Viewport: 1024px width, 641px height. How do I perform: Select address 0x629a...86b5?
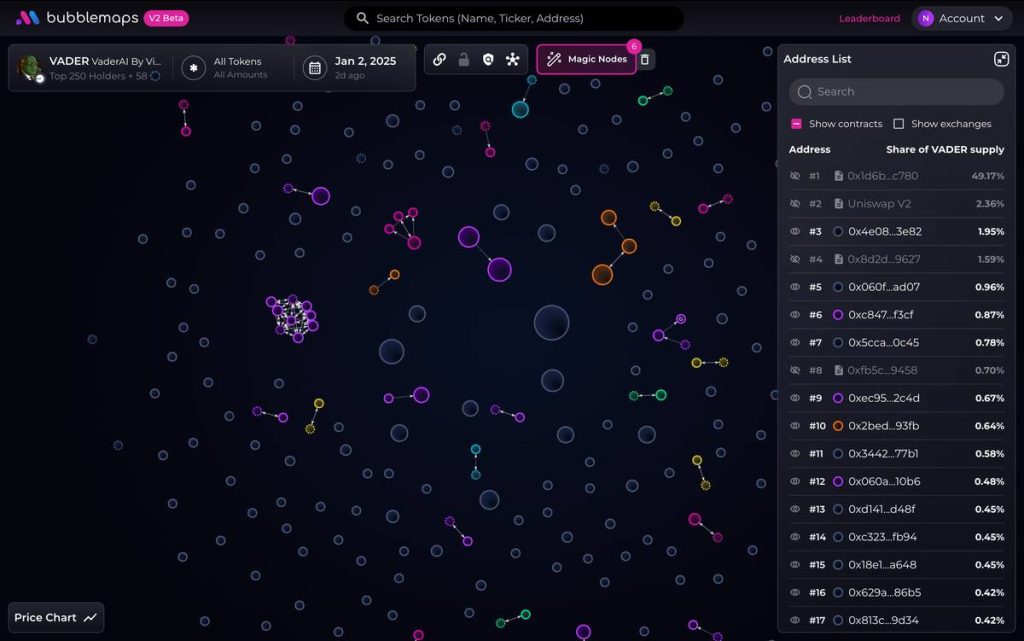pyautogui.click(x=884, y=593)
